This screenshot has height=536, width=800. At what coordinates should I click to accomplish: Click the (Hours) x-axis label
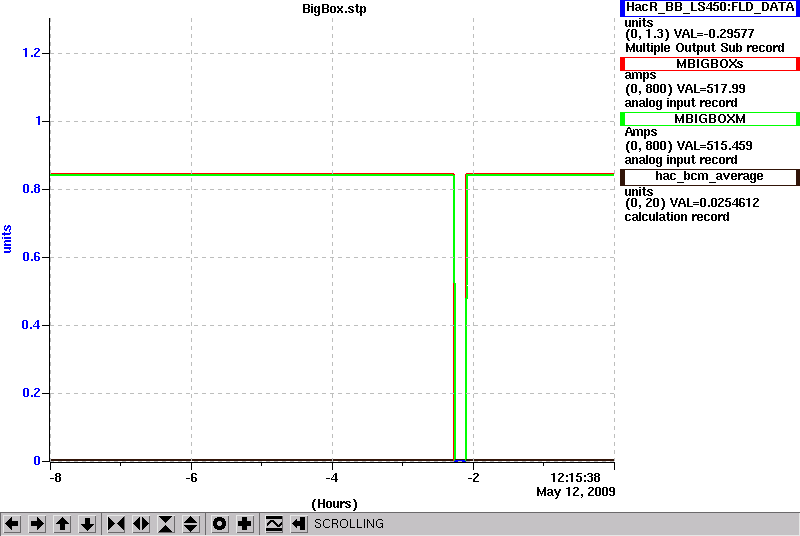pos(334,504)
